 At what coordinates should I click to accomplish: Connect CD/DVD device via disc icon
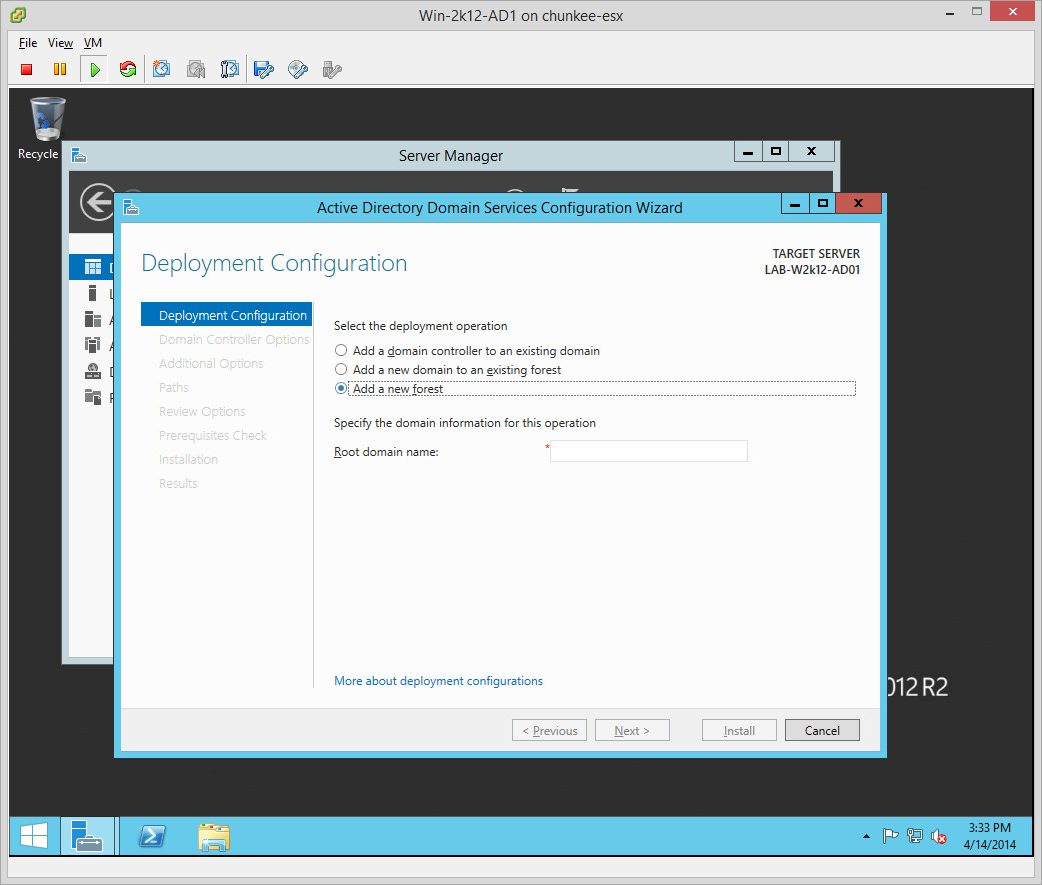[298, 69]
